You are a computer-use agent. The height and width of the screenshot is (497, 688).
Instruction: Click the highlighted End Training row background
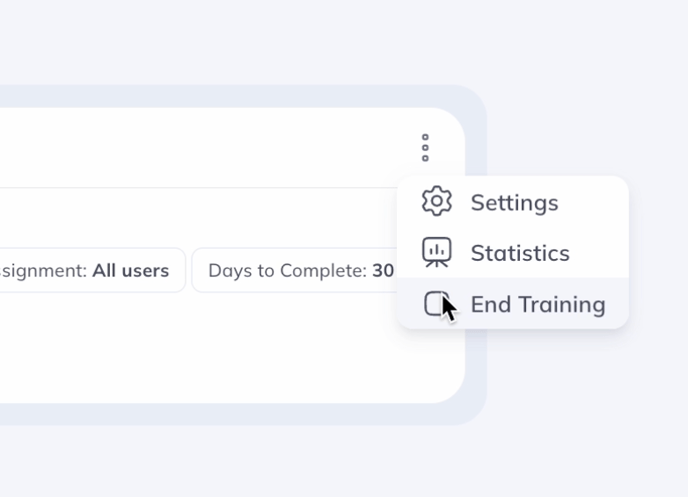[617, 304]
